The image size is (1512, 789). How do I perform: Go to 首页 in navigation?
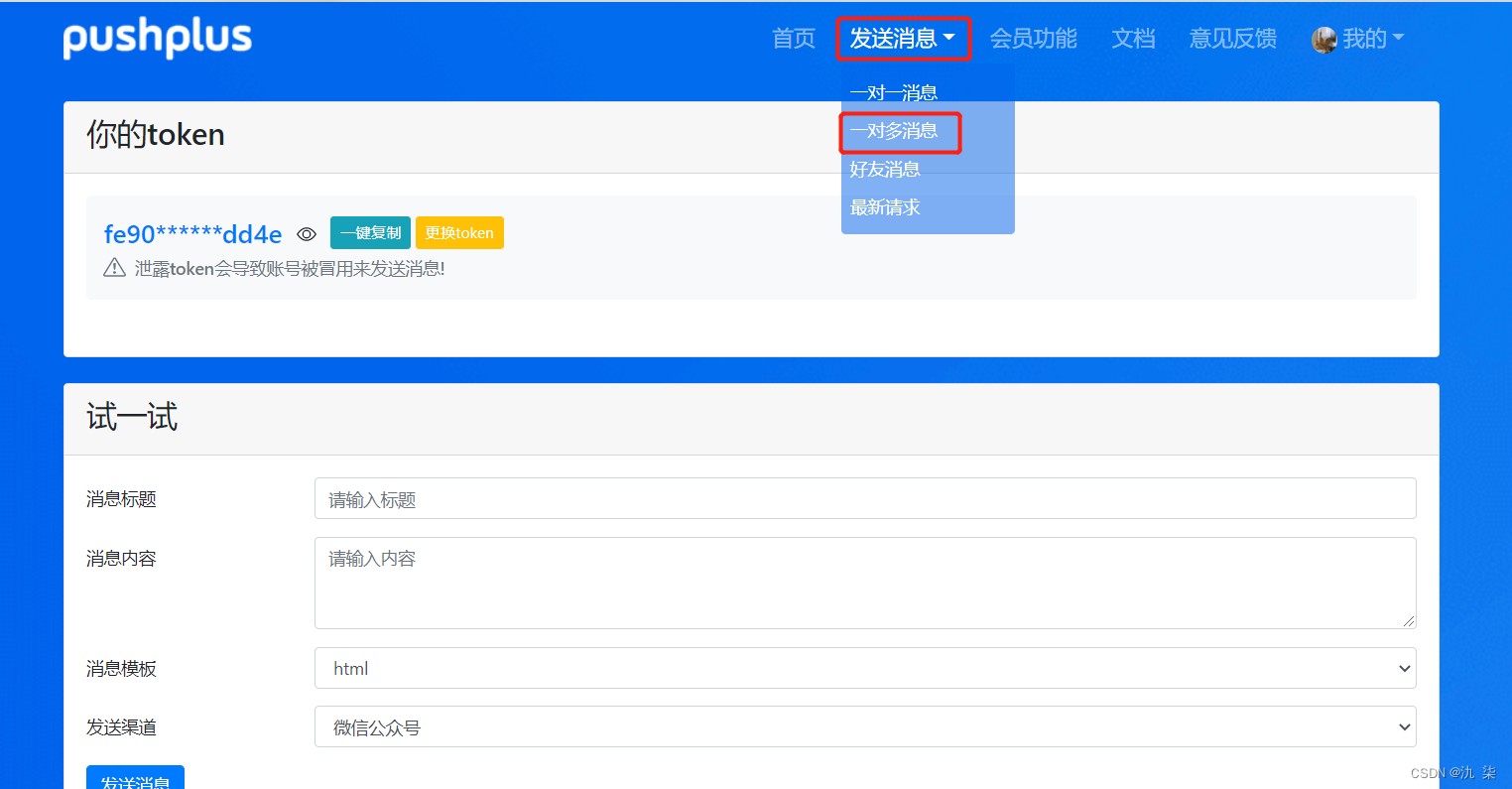click(x=794, y=39)
